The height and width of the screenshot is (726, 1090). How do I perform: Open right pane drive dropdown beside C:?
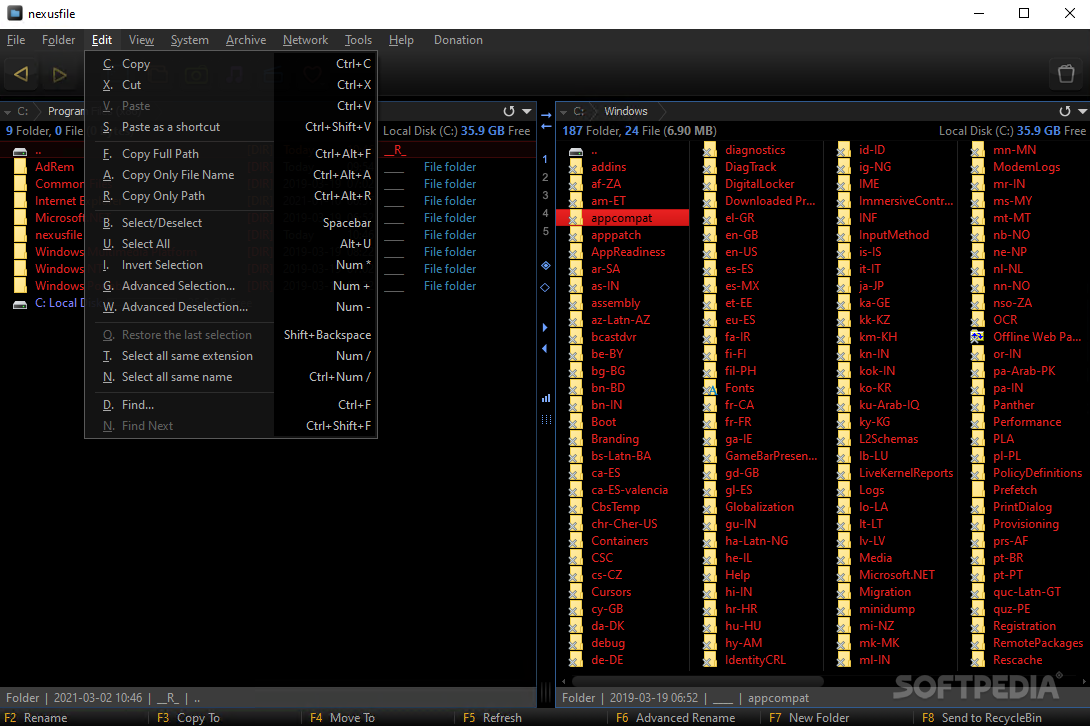(x=563, y=112)
